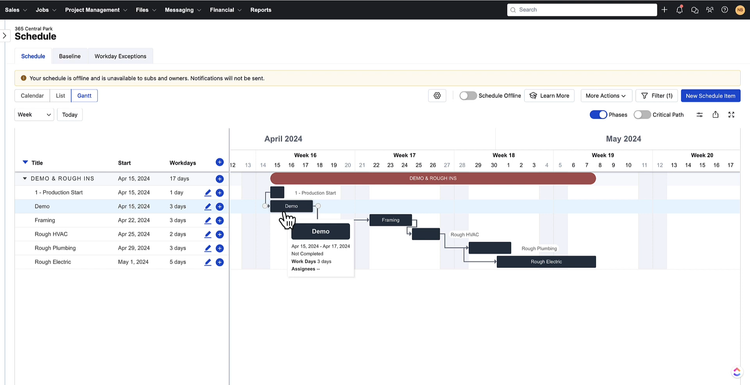Add item under DEMO & ROUGH INS phase
Viewport: 750px width, 385px height.
[220, 179]
